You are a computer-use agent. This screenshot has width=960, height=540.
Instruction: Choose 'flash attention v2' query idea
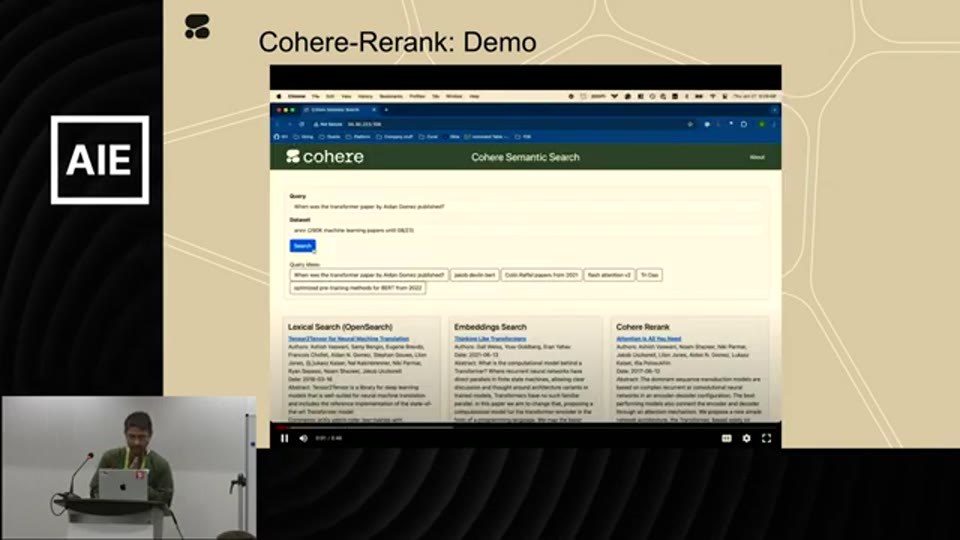609,275
